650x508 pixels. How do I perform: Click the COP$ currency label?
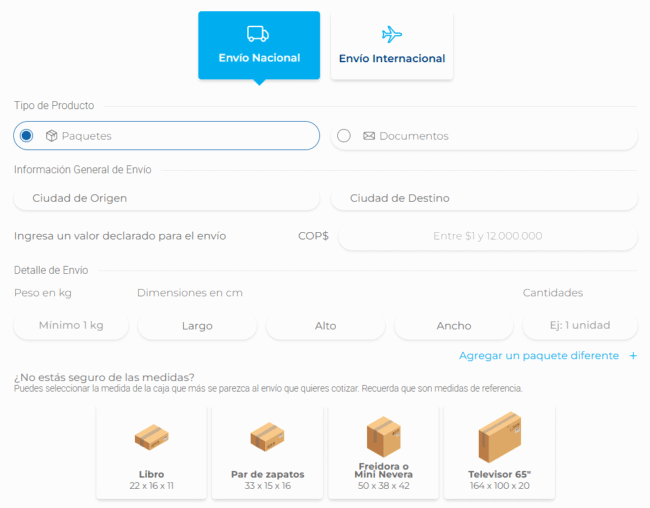313,236
